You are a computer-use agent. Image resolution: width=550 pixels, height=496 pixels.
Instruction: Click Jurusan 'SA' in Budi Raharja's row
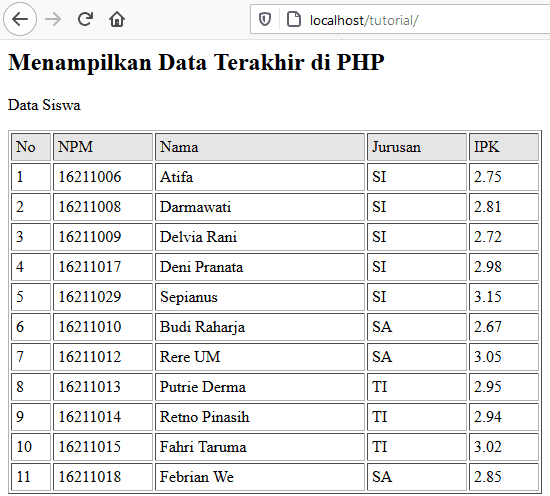tap(417, 327)
